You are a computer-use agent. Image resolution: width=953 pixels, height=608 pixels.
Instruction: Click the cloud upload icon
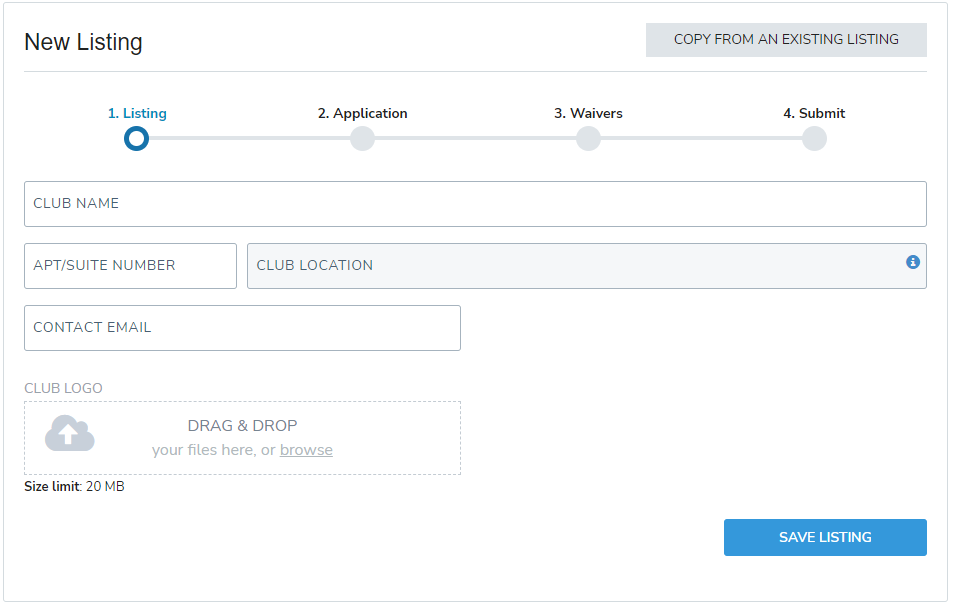tap(70, 433)
